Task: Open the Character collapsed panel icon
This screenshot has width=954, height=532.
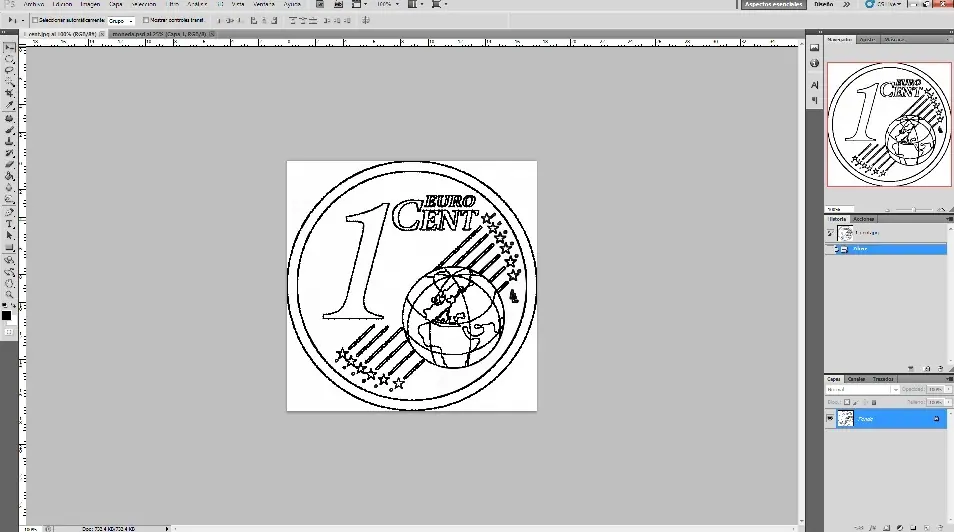Action: (814, 85)
